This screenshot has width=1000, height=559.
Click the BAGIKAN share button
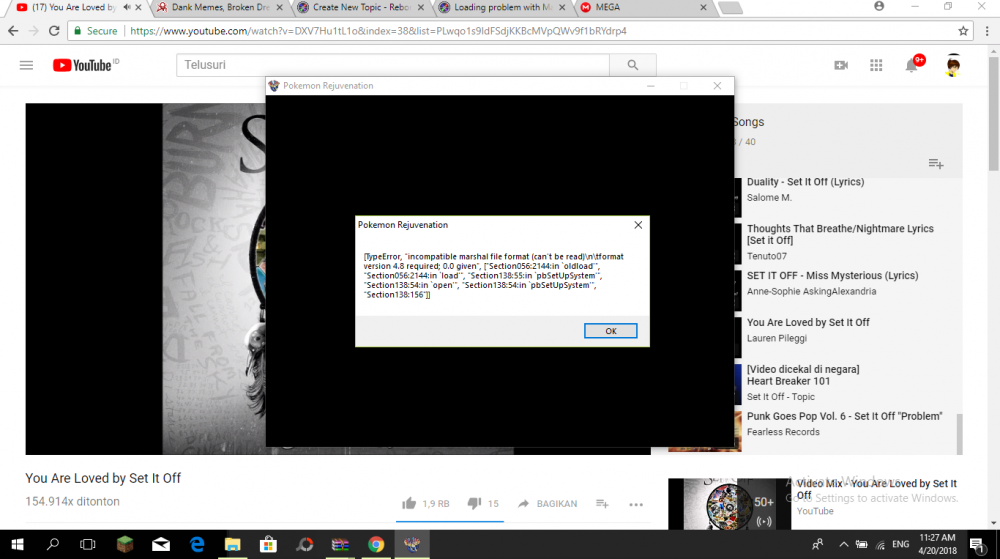pyautogui.click(x=547, y=504)
